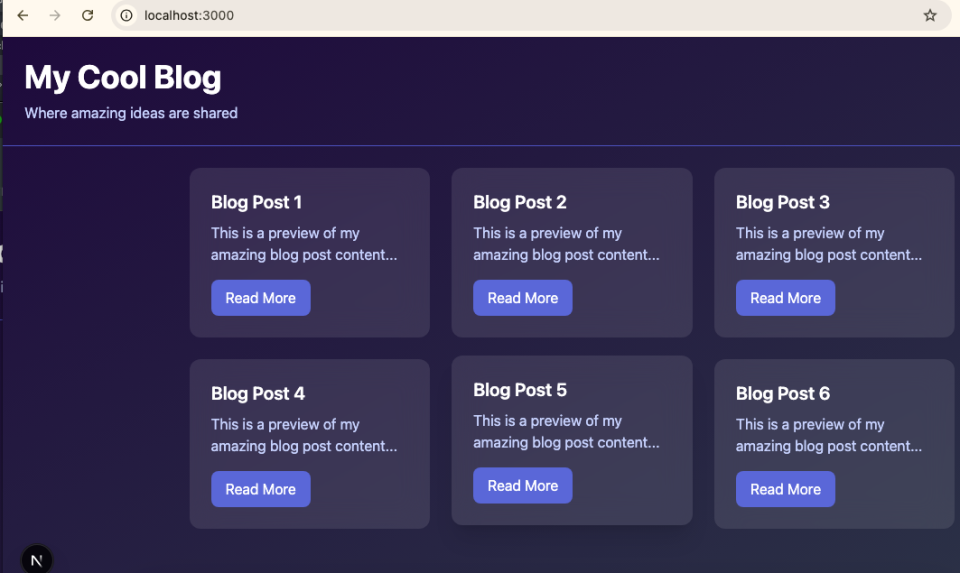Click the browser back arrow

(23, 16)
